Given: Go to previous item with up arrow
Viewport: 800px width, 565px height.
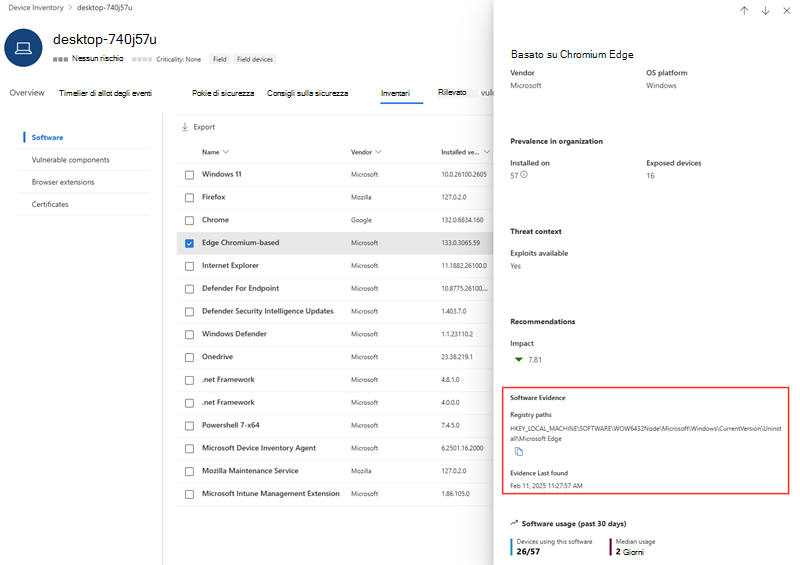Looking at the screenshot, I should pyautogui.click(x=744, y=11).
